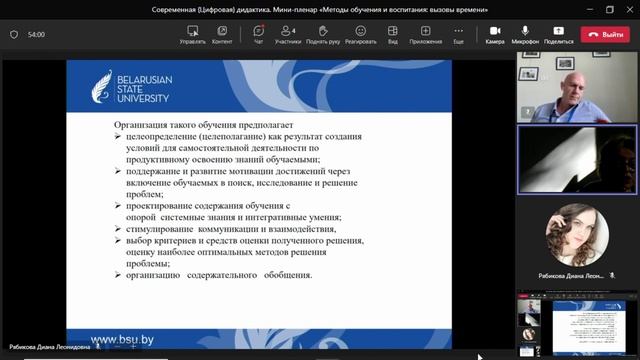Toggle the Микрофон (Microphone) mute
Screen dimensions: 640x360
point(525,35)
